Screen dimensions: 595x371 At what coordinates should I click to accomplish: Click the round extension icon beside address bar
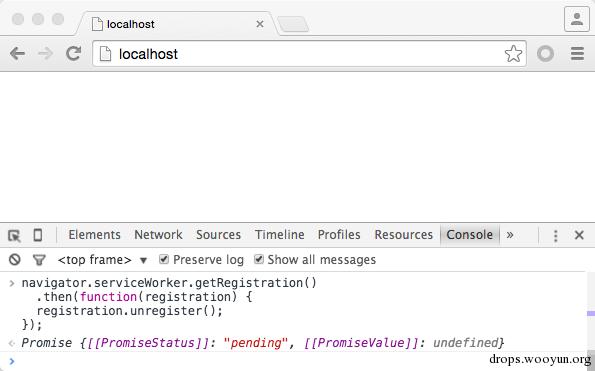(545, 53)
